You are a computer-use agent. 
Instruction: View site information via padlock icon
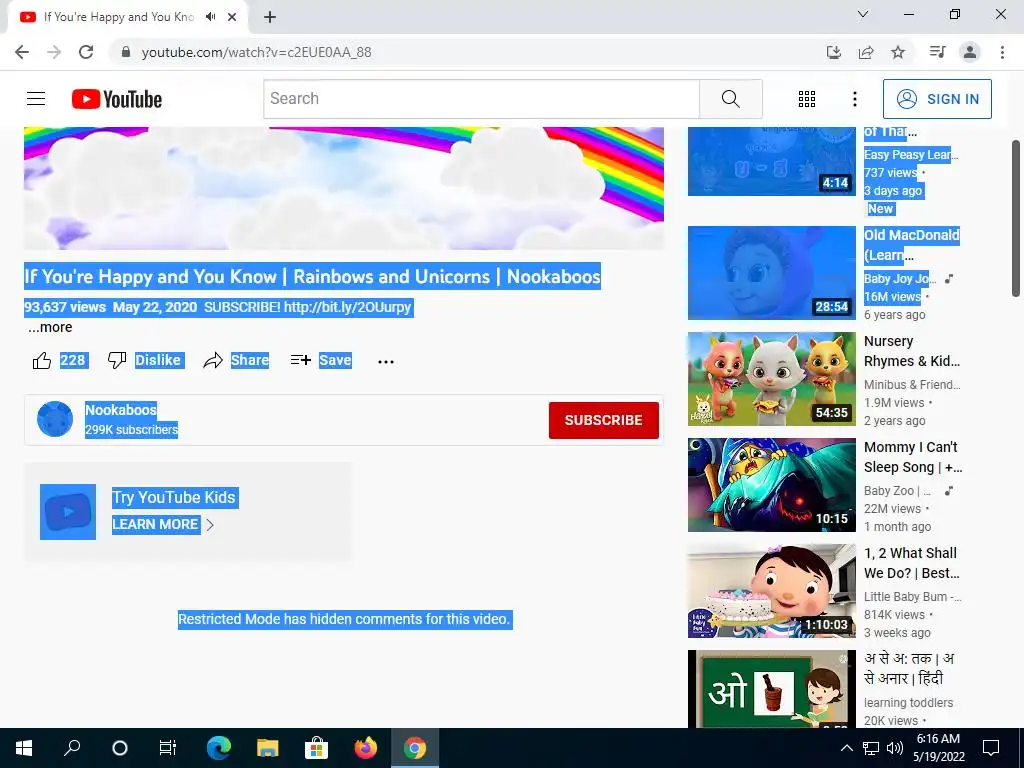point(126,52)
